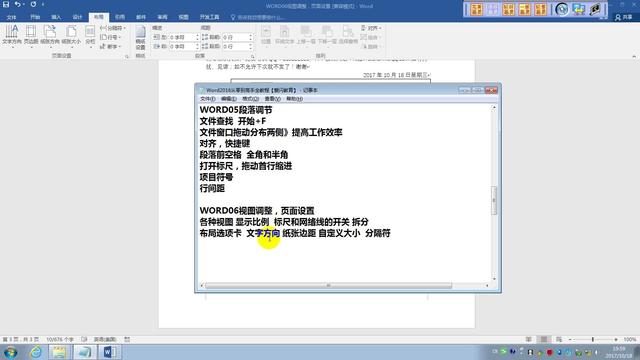Click the Tell me search box

[258, 17]
